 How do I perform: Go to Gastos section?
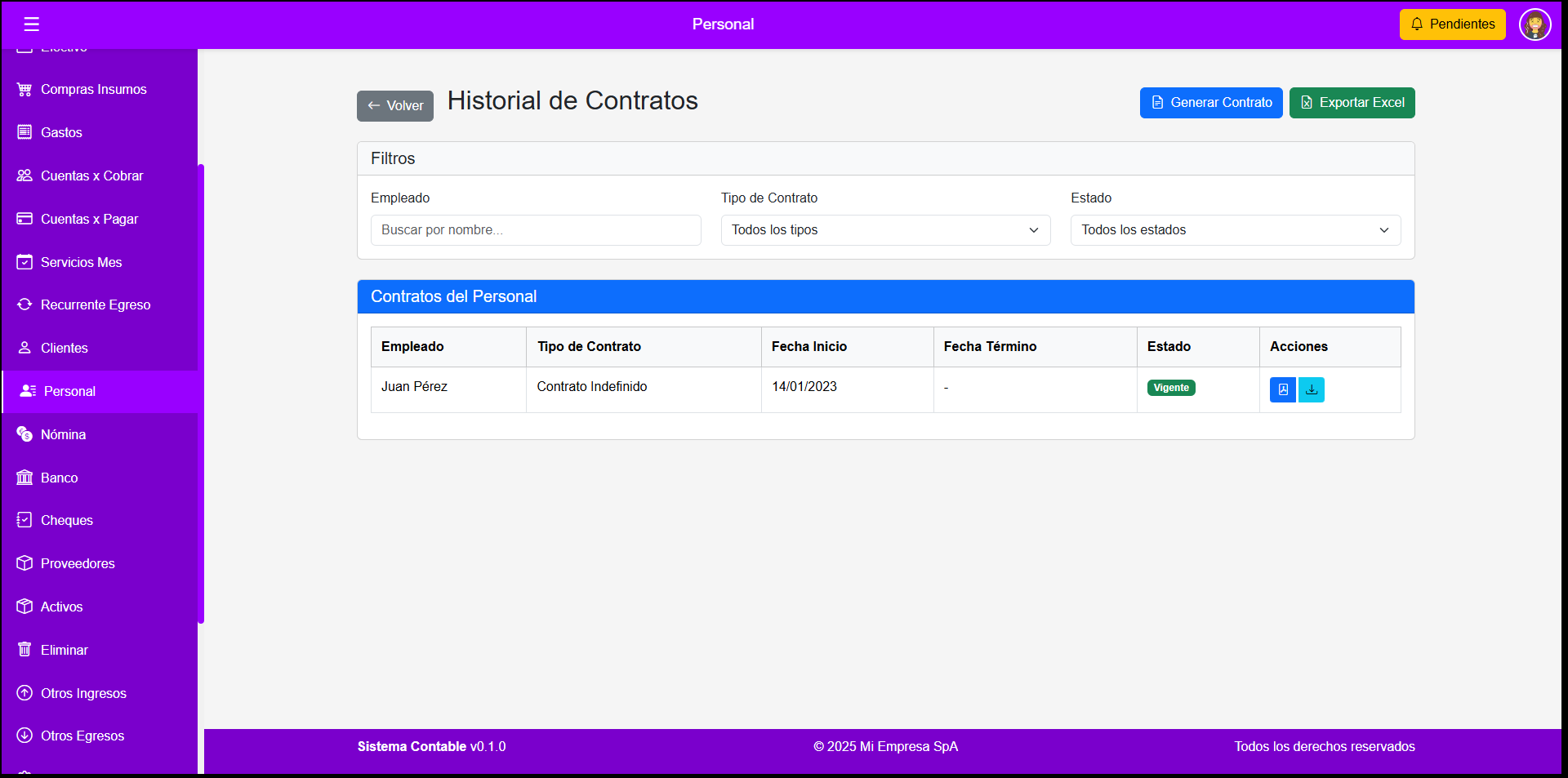click(100, 132)
